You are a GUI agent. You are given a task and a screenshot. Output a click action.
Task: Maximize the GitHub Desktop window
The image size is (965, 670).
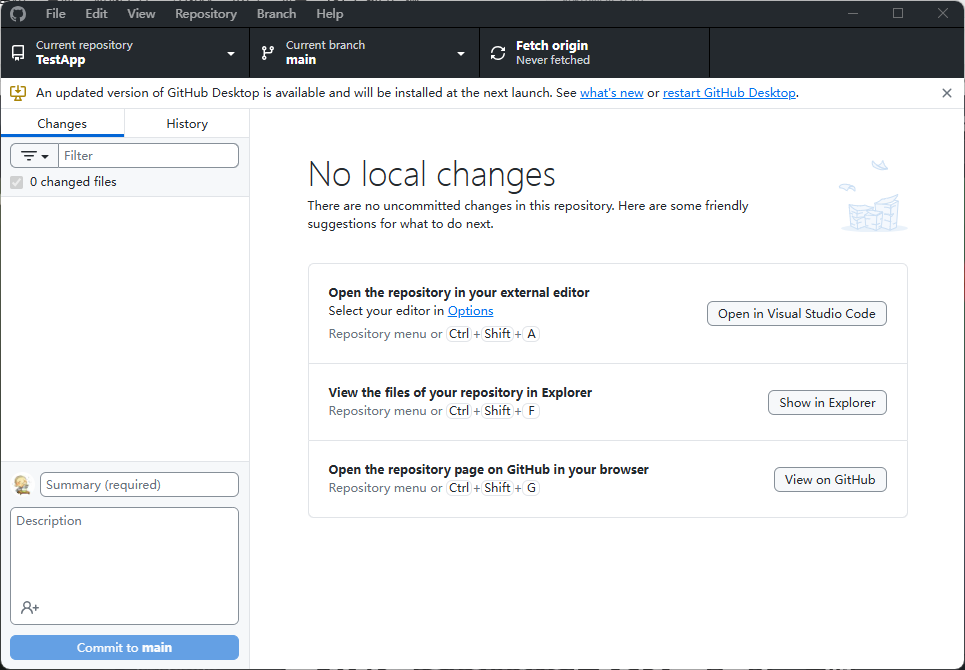click(898, 14)
